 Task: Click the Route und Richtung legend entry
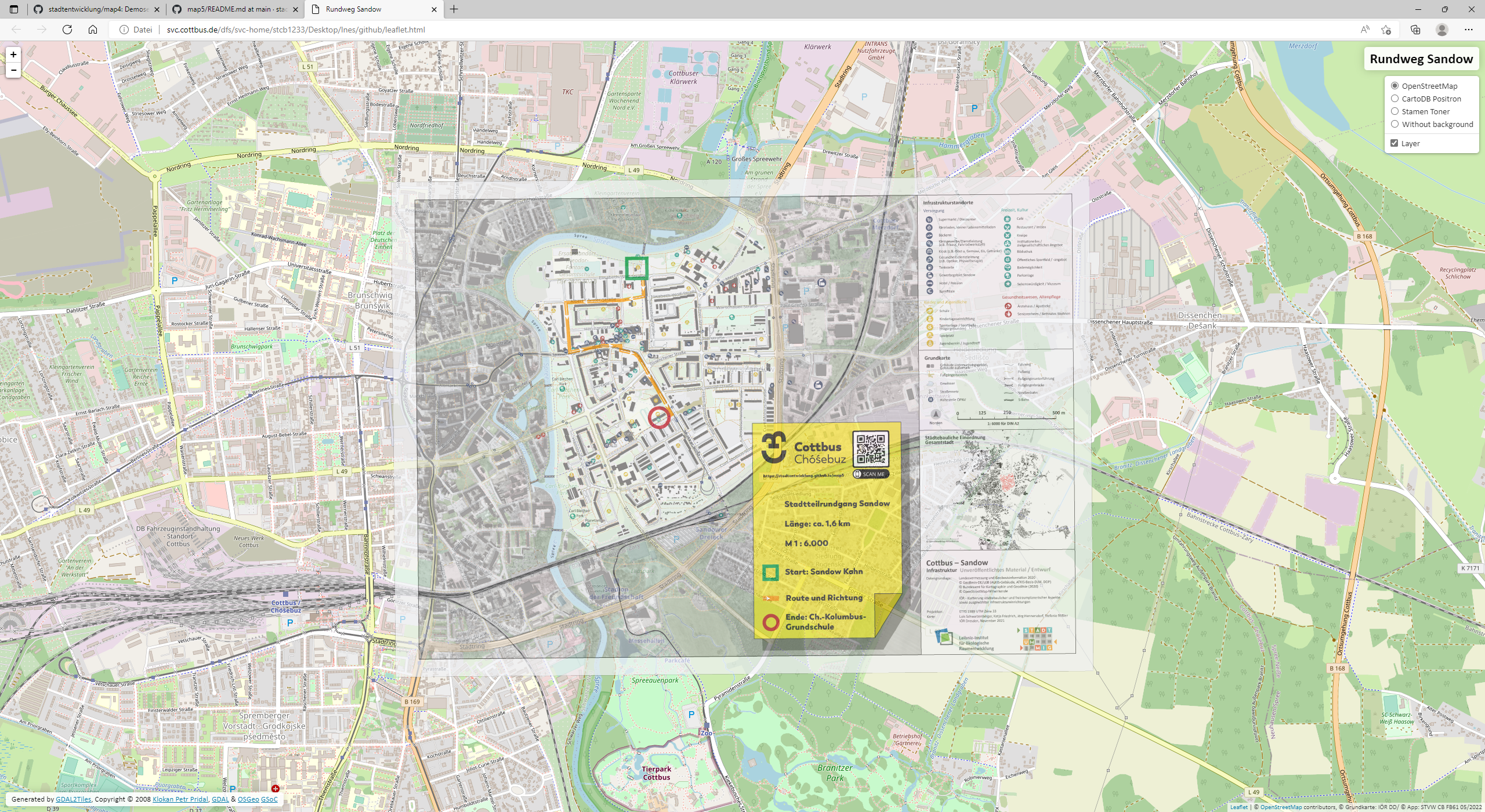[x=813, y=598]
